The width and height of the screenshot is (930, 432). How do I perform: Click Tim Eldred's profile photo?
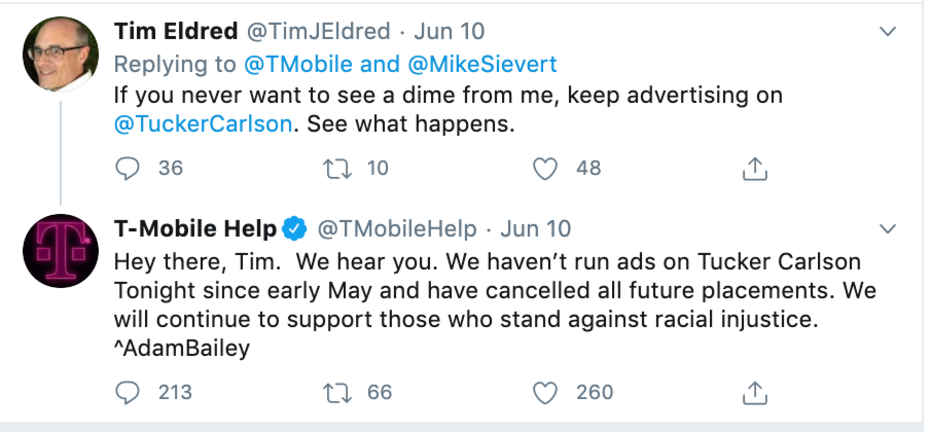(60, 53)
